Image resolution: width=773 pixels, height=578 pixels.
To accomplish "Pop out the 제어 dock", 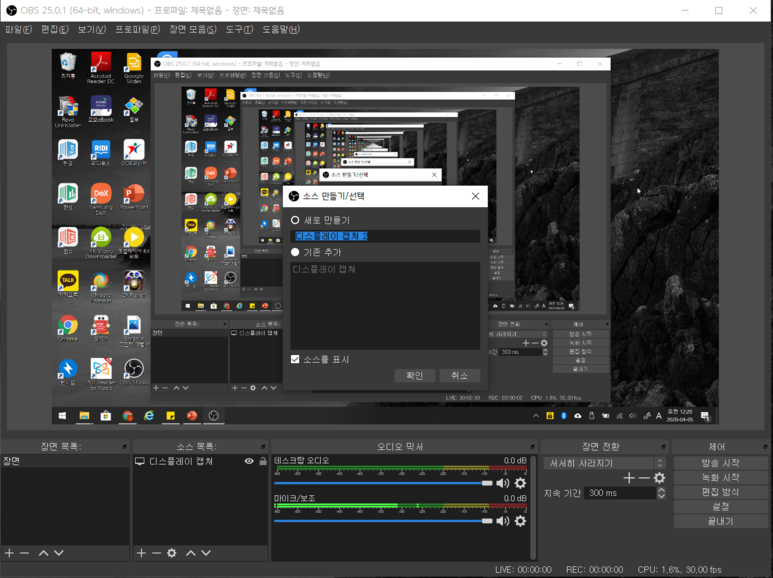I will [765, 447].
